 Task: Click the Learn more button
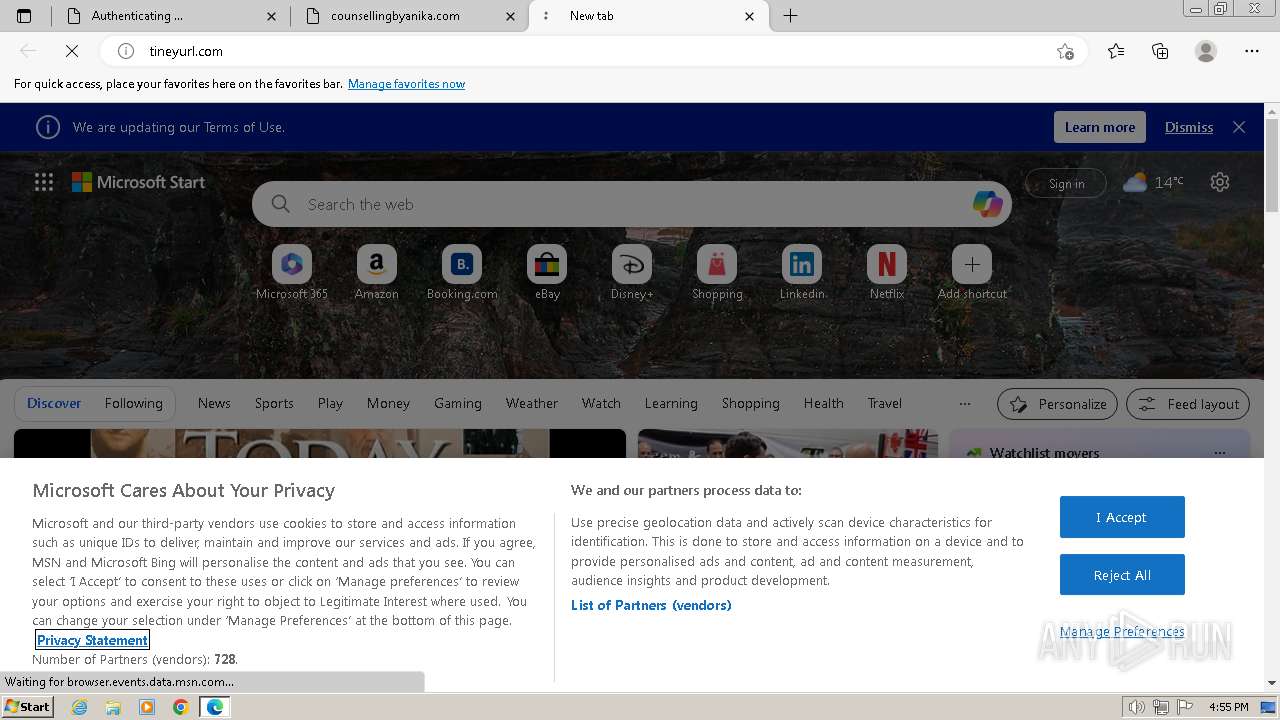pyautogui.click(x=1100, y=127)
